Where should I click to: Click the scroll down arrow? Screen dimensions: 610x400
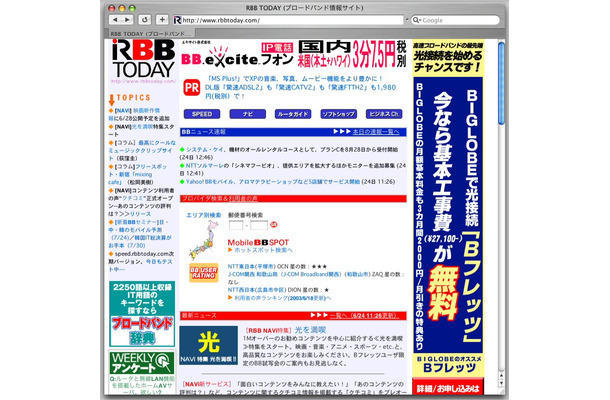[501, 383]
